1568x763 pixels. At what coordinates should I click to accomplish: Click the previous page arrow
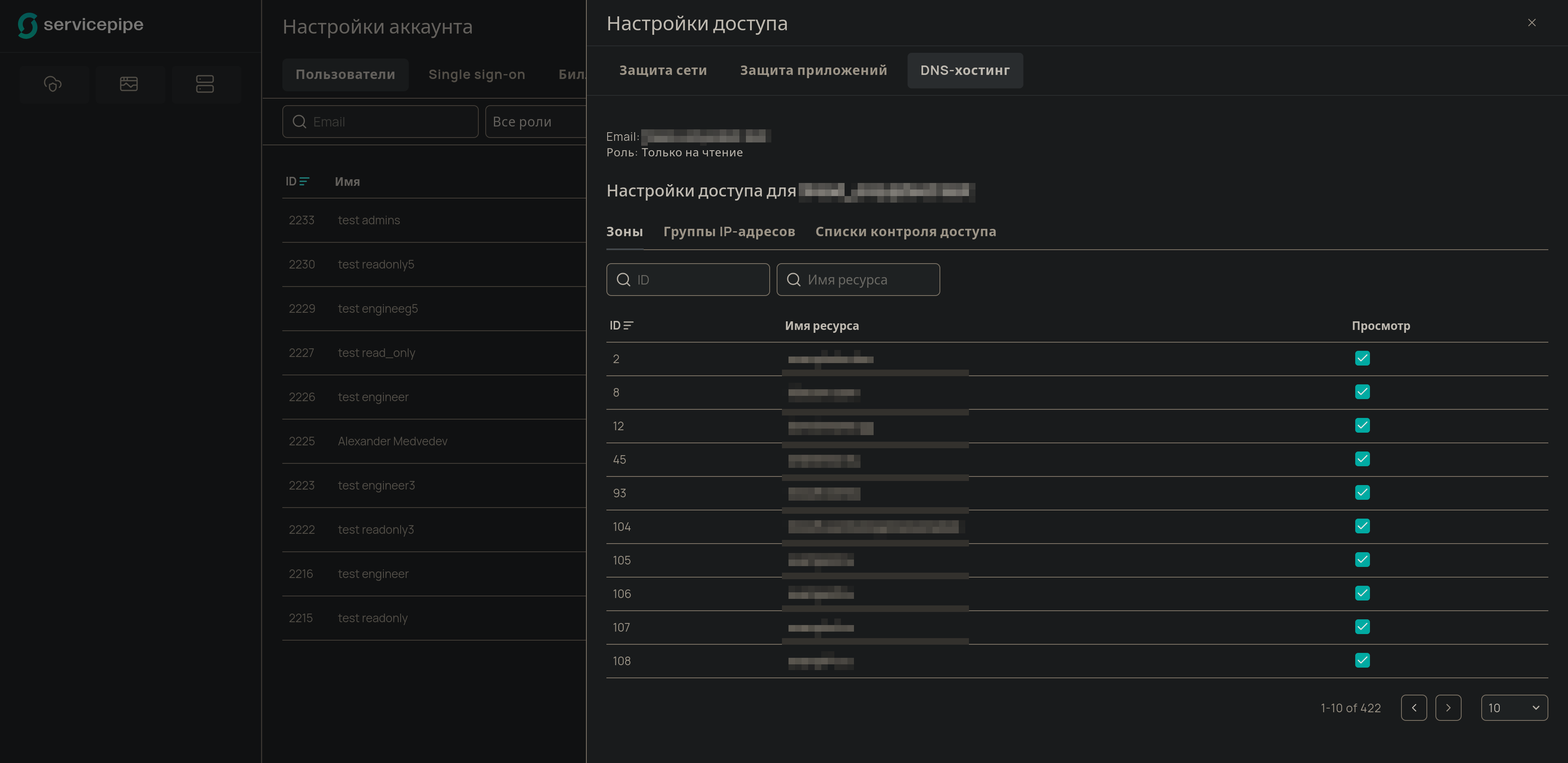pos(1414,707)
